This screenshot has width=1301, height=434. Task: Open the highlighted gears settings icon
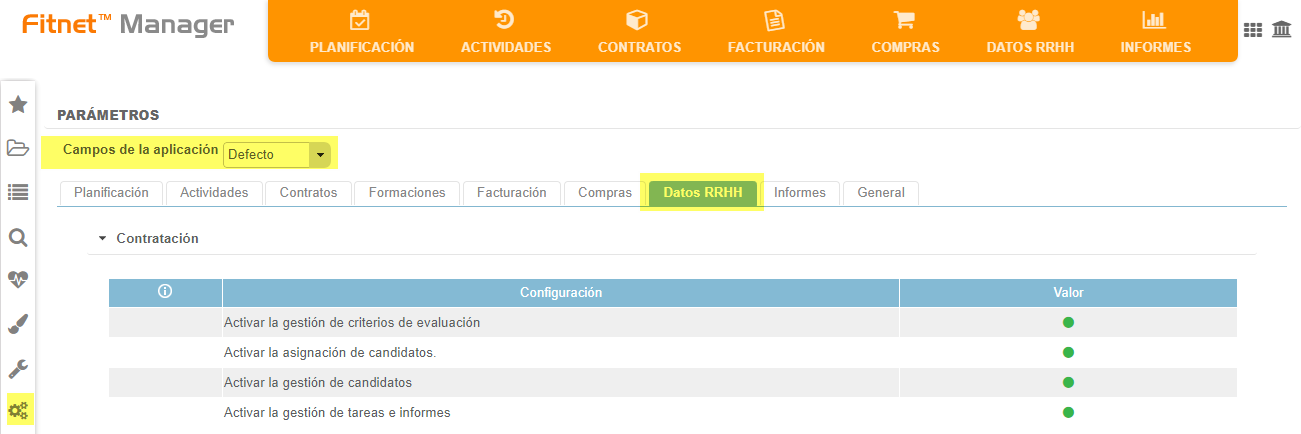[18, 410]
